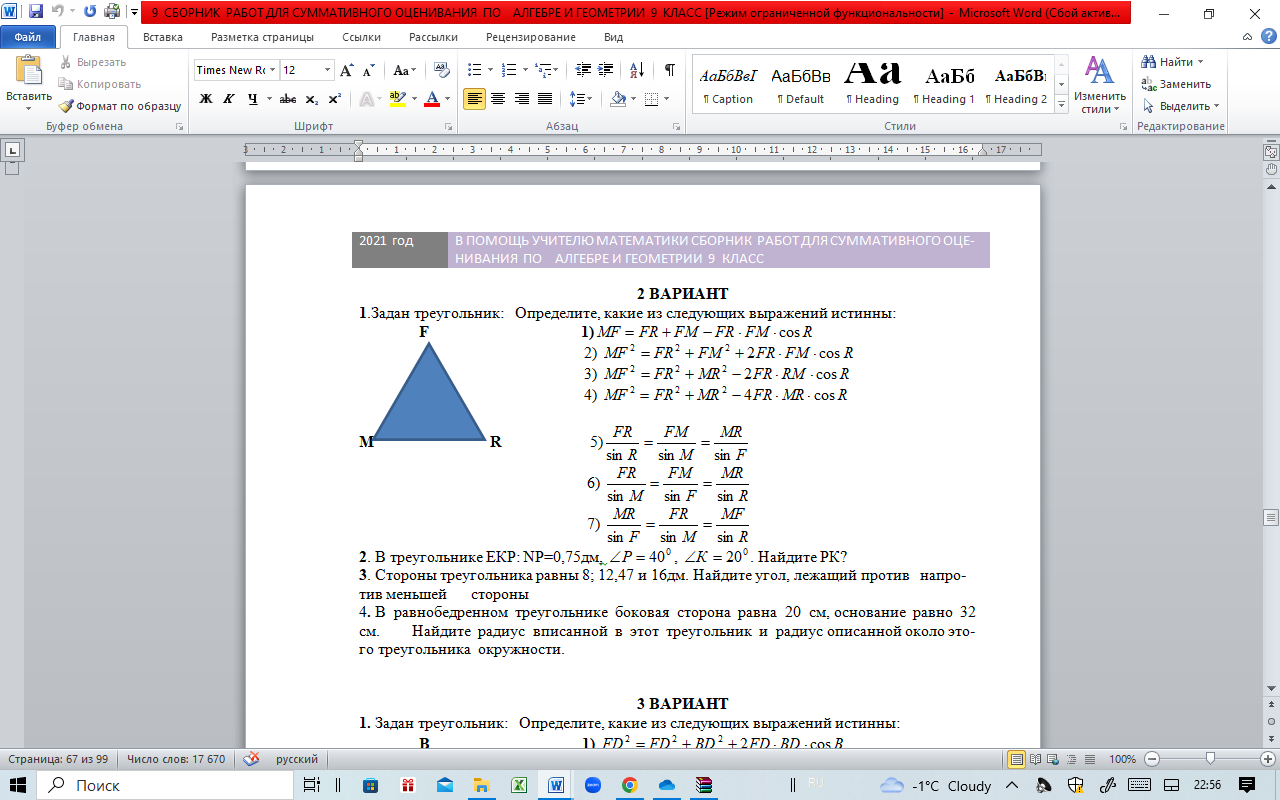Toggle italic formatting (К)
Image resolution: width=1280 pixels, height=800 pixels.
pyautogui.click(x=229, y=99)
